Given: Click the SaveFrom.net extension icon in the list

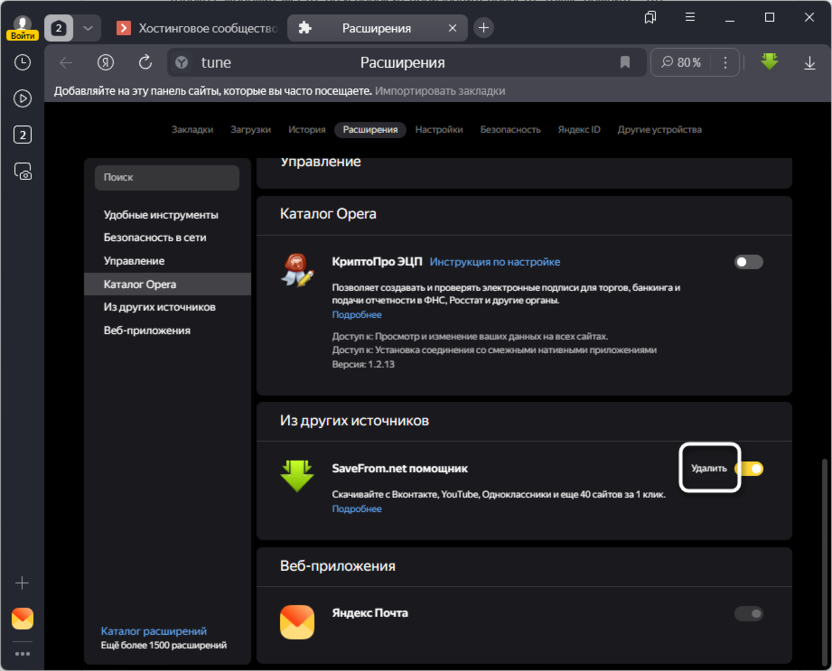Looking at the screenshot, I should [x=297, y=476].
